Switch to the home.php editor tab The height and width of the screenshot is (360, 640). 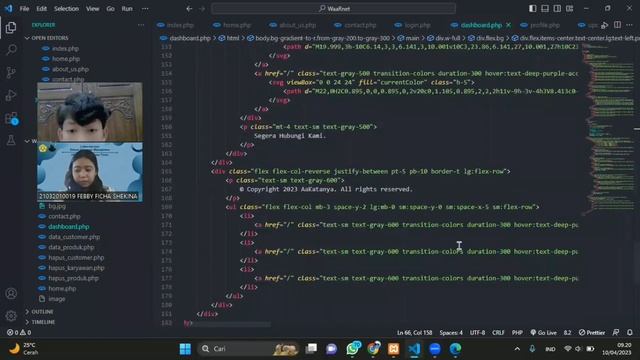232,25
